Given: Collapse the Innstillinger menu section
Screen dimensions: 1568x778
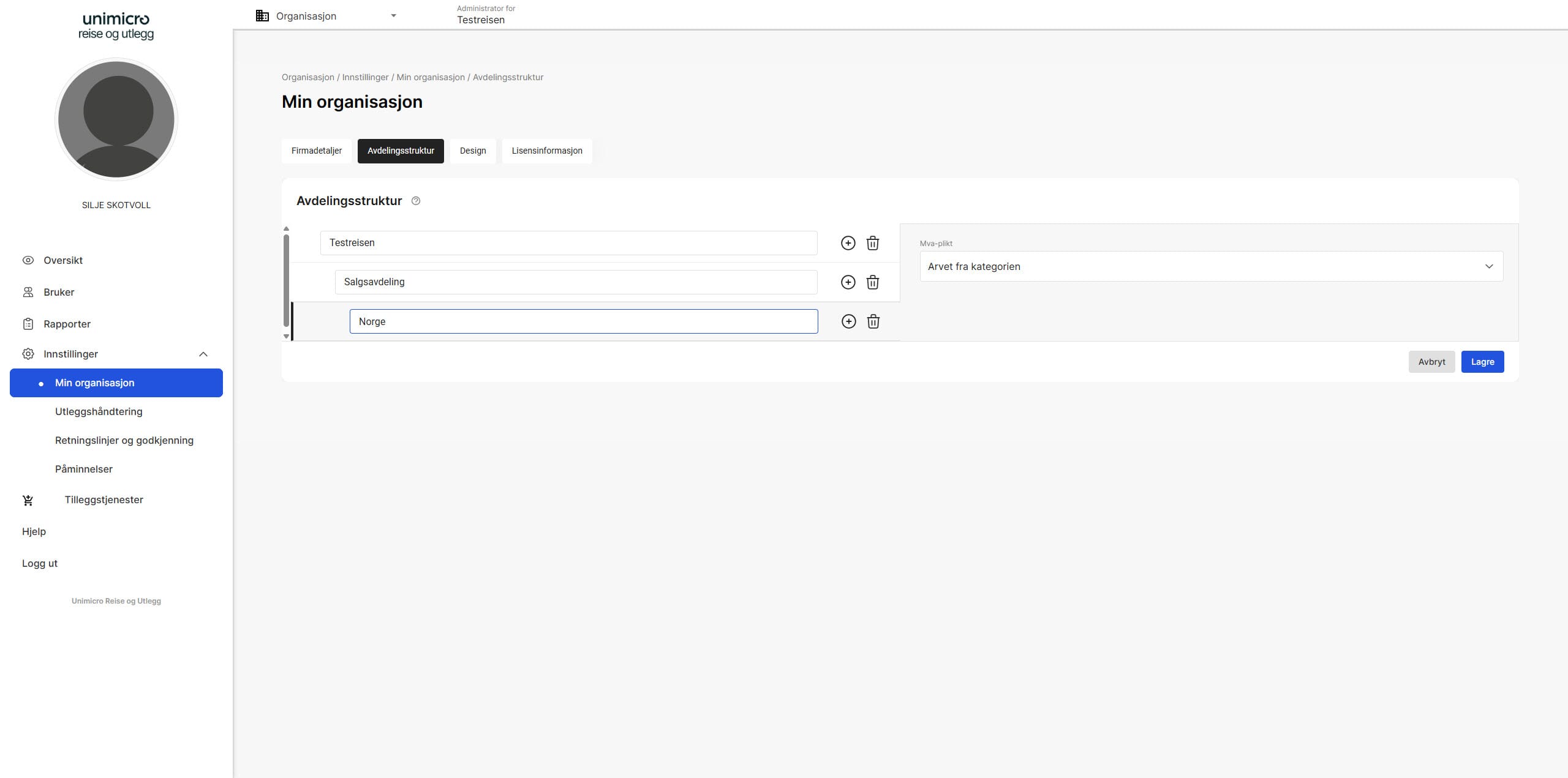Looking at the screenshot, I should click(x=203, y=354).
